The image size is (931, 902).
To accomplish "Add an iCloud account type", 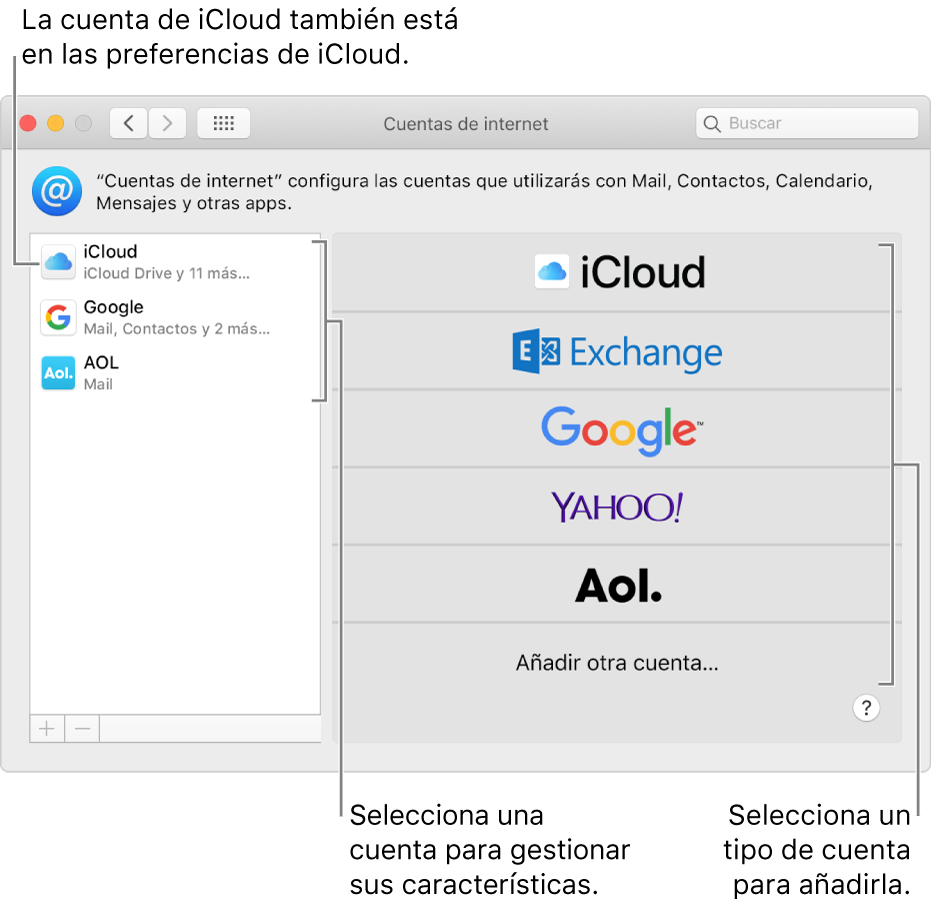I will coord(617,273).
